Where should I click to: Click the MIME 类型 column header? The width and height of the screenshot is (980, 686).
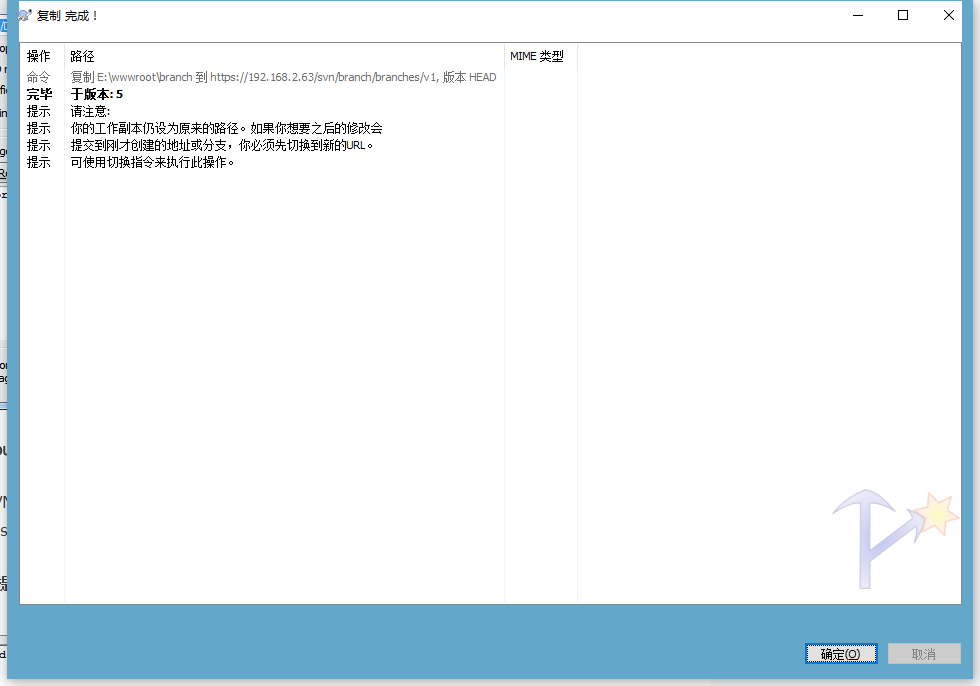click(541, 56)
